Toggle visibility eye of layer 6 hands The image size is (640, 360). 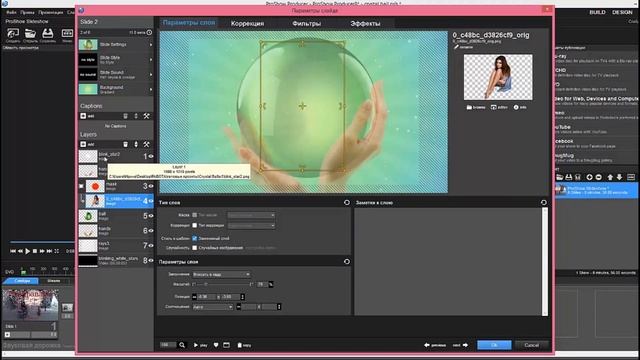(151, 231)
